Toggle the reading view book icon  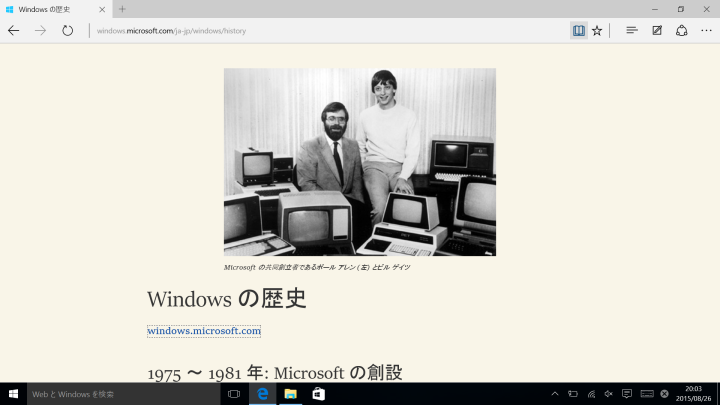tap(579, 31)
